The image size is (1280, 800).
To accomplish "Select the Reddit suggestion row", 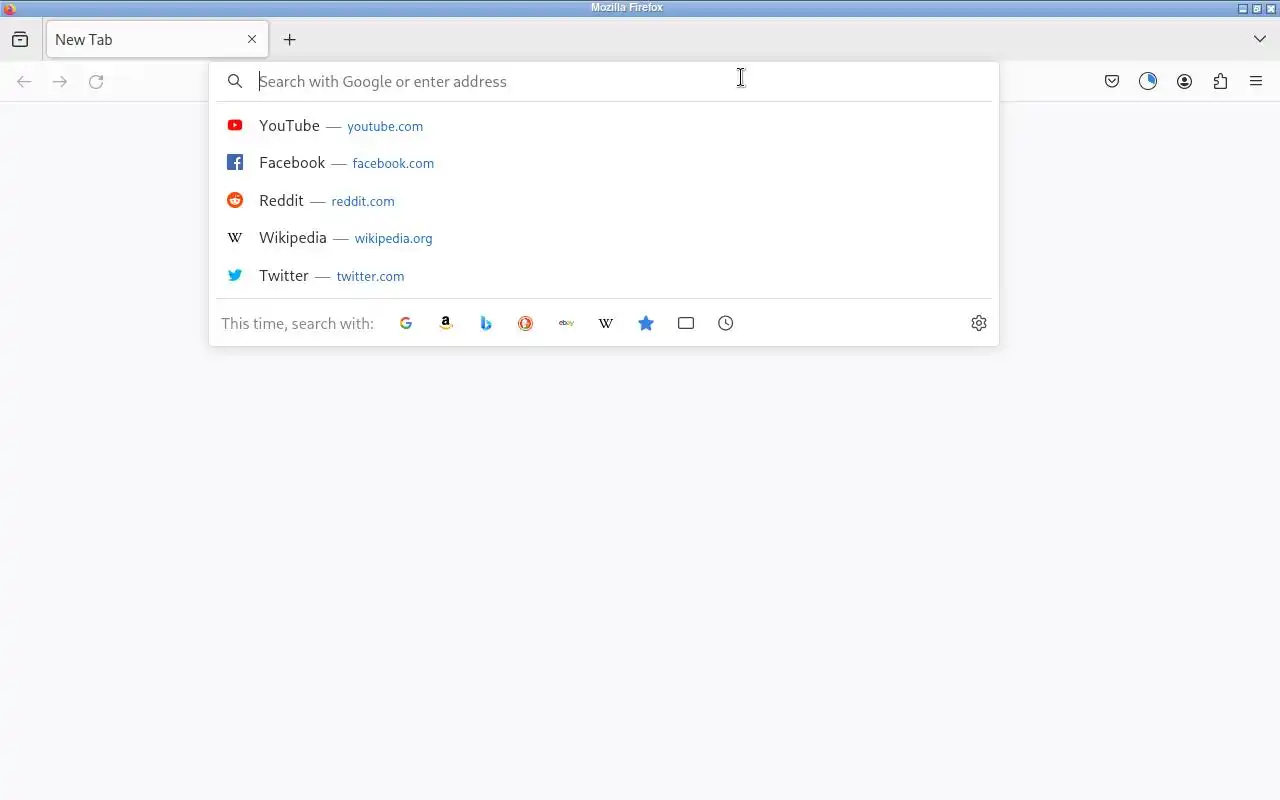I will 604,201.
